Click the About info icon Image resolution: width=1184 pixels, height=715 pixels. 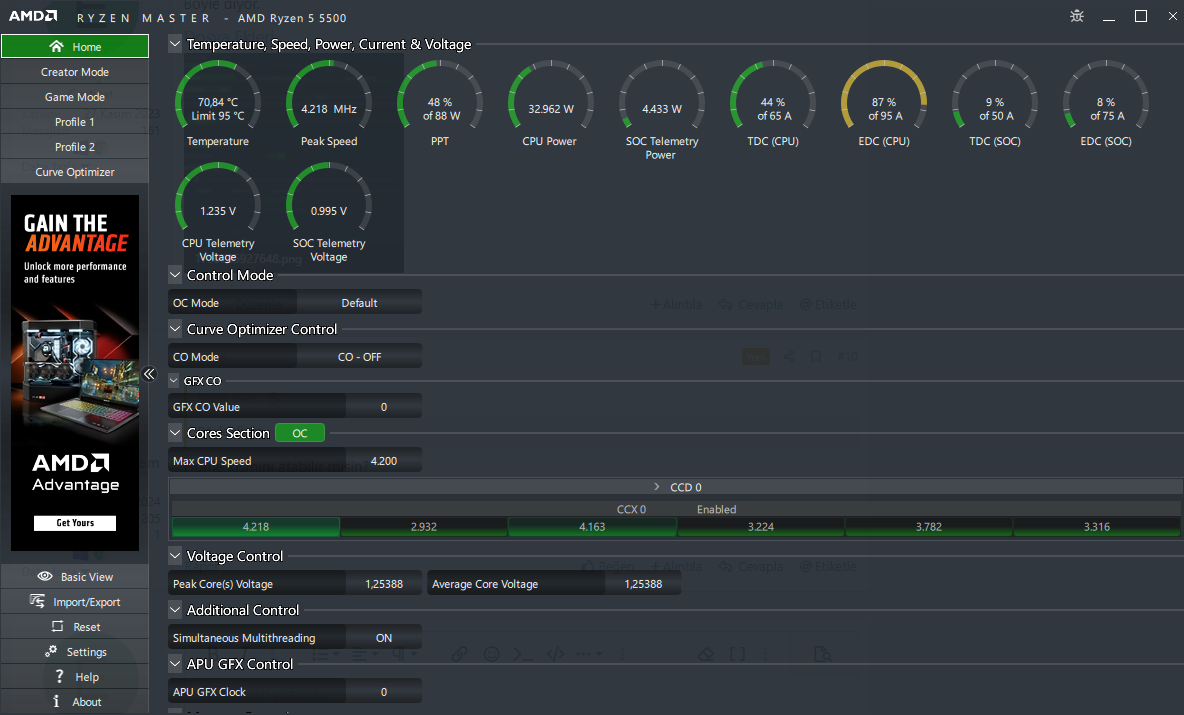point(56,701)
